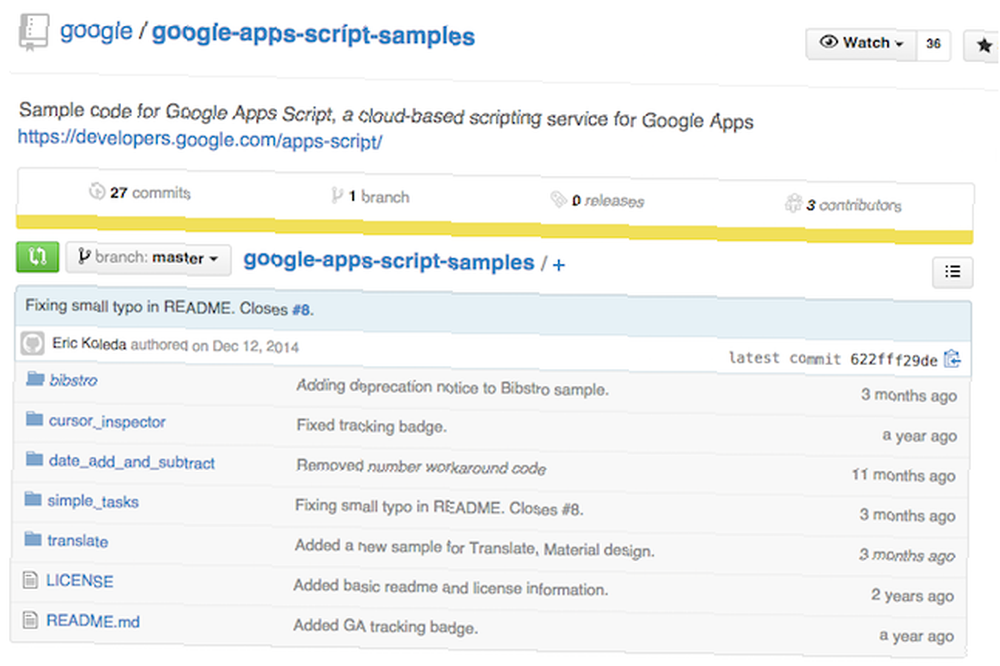Open the branch: master dropdown
The height and width of the screenshot is (666, 1000).
pyautogui.click(x=149, y=258)
